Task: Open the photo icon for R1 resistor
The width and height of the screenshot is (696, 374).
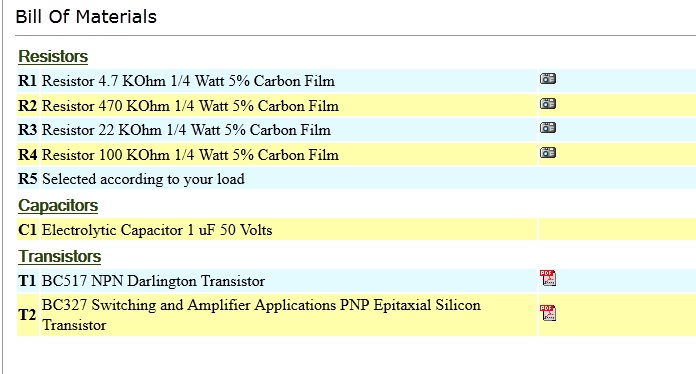Action: [x=548, y=79]
